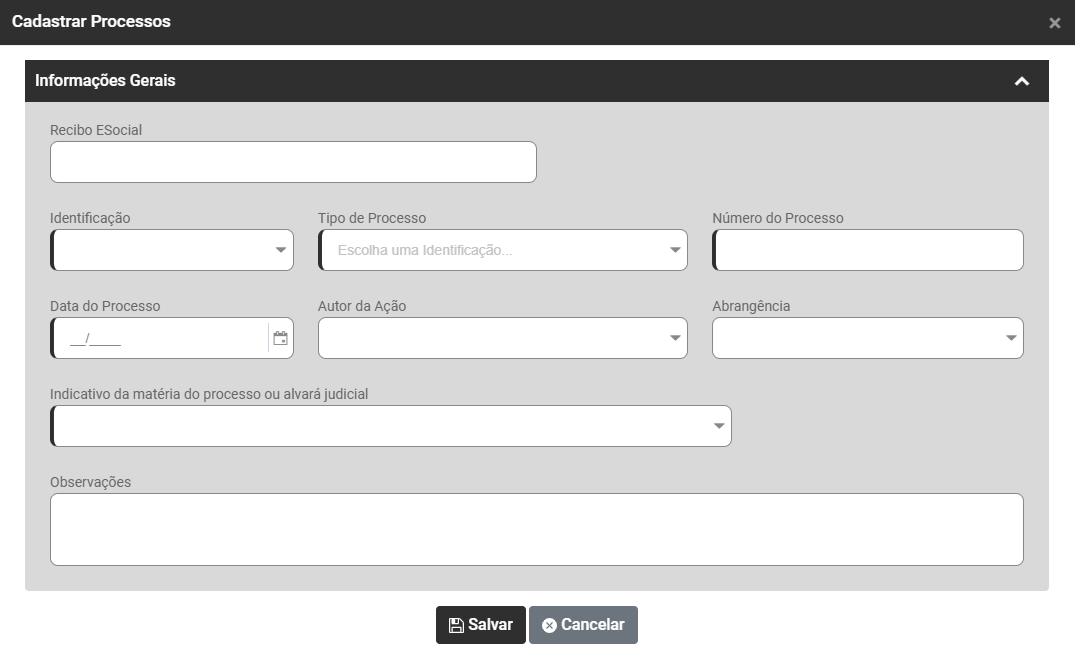Open the Indicativo da matéria dropdown
The image size is (1075, 655).
(x=719, y=426)
